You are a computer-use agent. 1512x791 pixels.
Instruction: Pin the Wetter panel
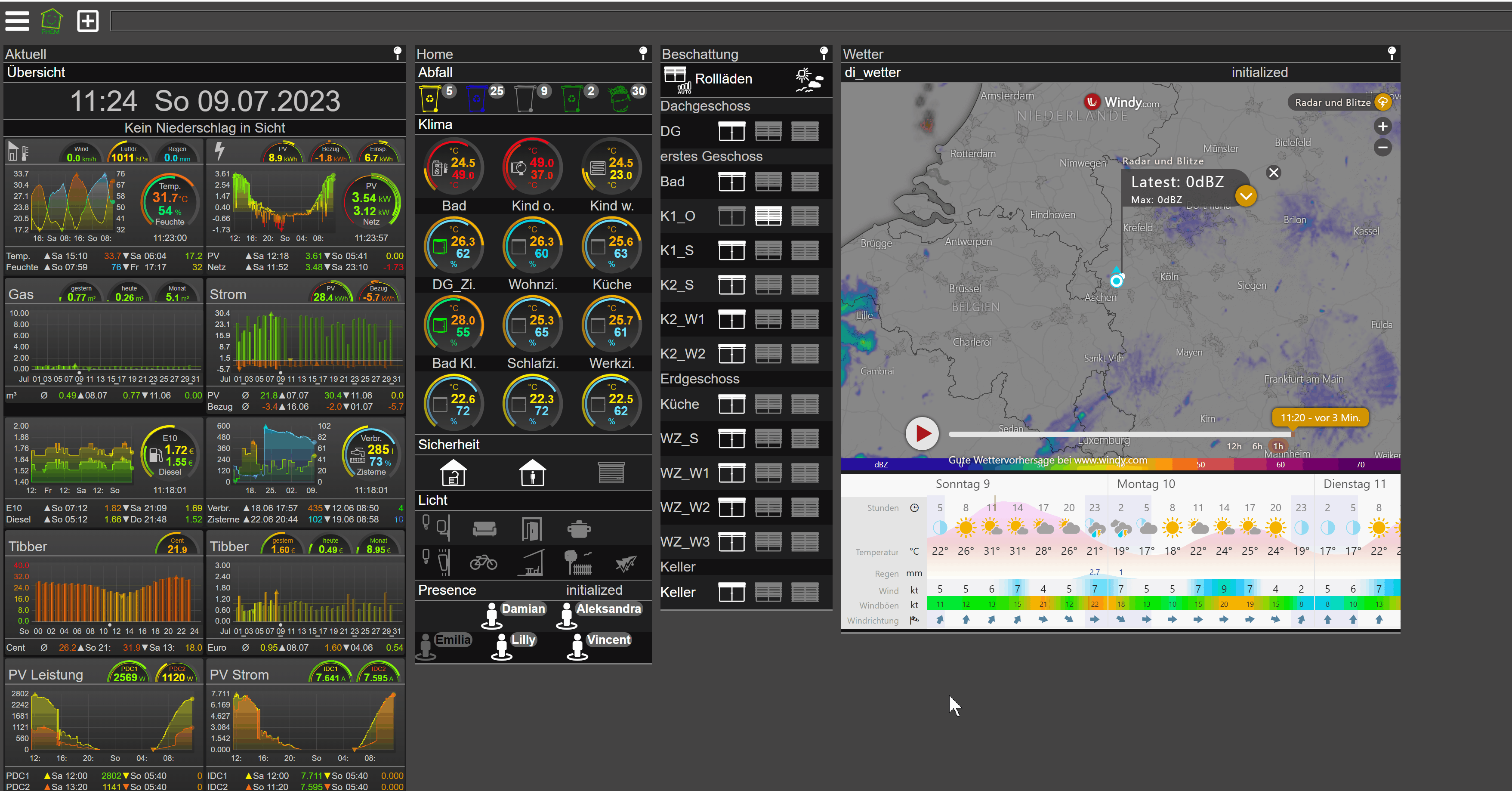pyautogui.click(x=1392, y=53)
